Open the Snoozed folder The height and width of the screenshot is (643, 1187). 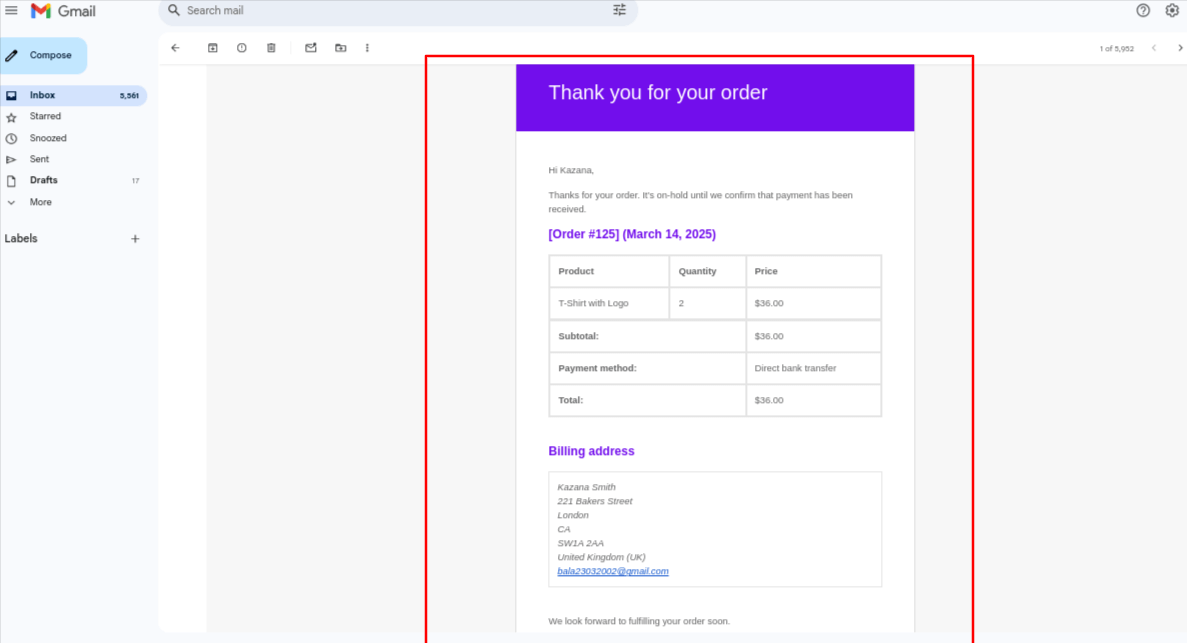pyautogui.click(x=47, y=138)
